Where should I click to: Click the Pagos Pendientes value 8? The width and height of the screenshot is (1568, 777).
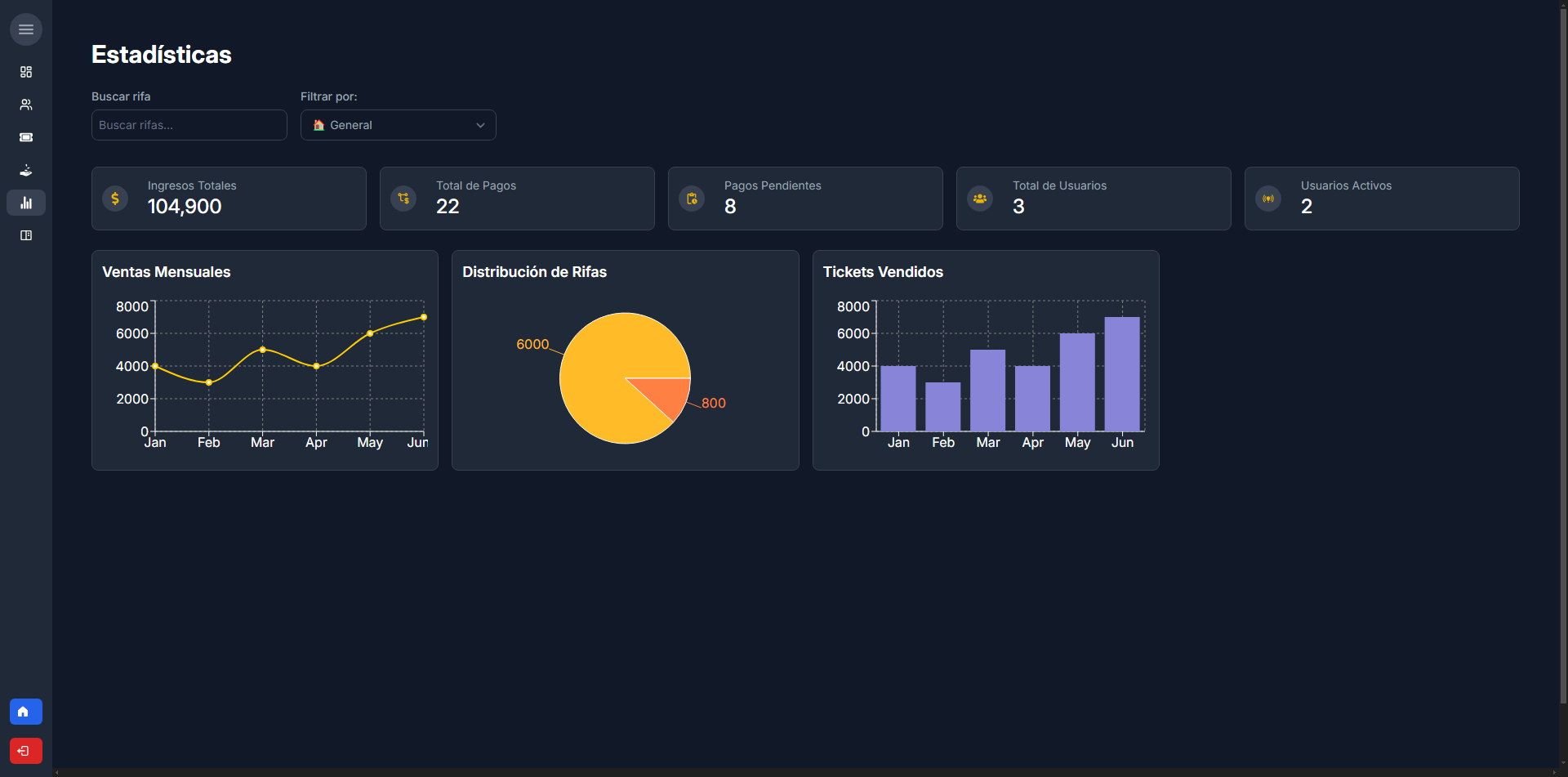pos(730,207)
